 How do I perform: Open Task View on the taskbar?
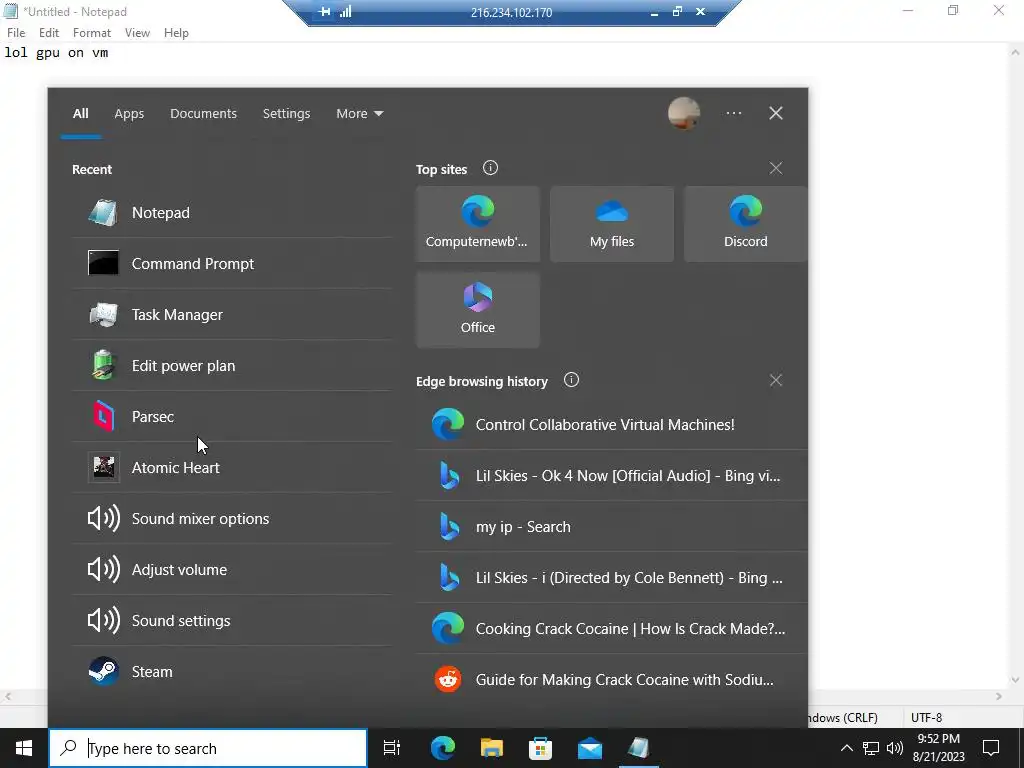click(392, 748)
